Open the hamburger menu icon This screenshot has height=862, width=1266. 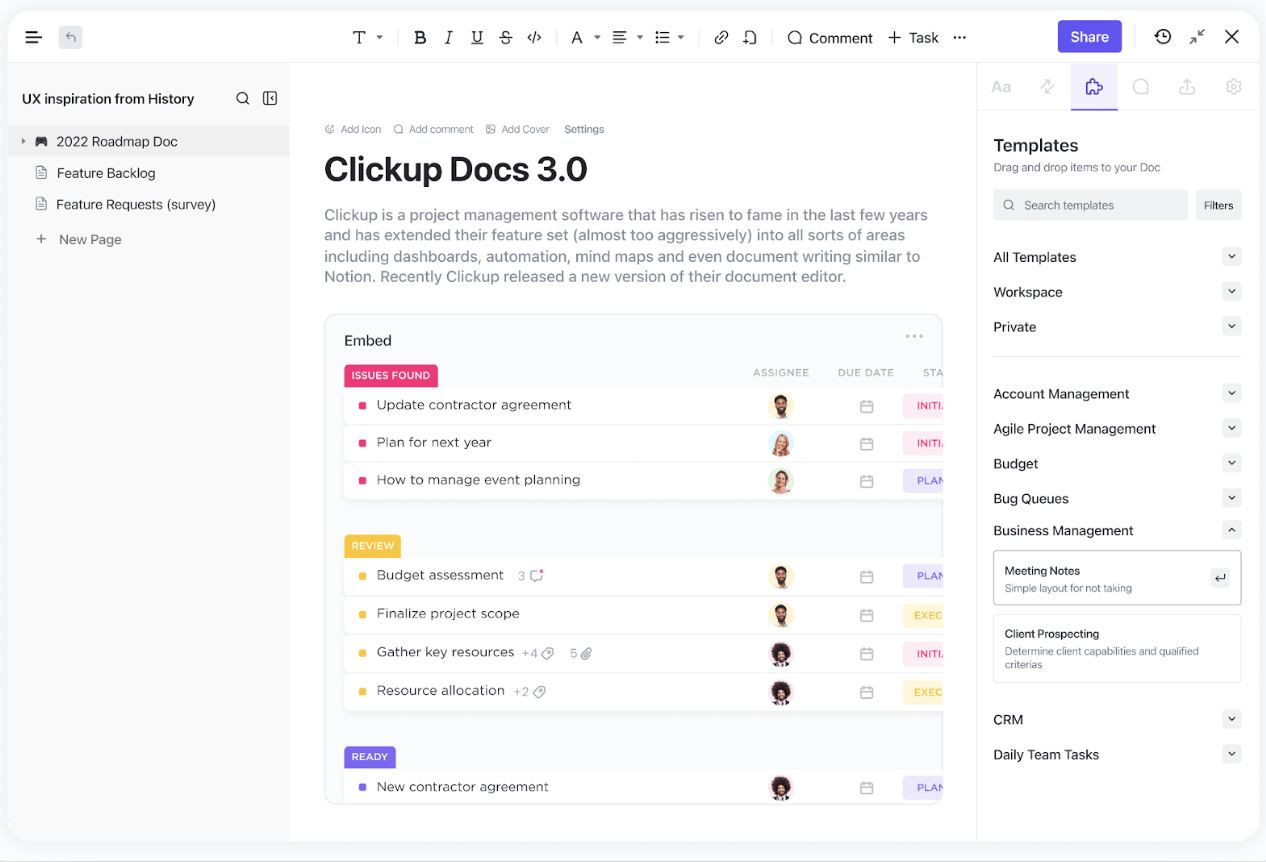pyautogui.click(x=33, y=38)
